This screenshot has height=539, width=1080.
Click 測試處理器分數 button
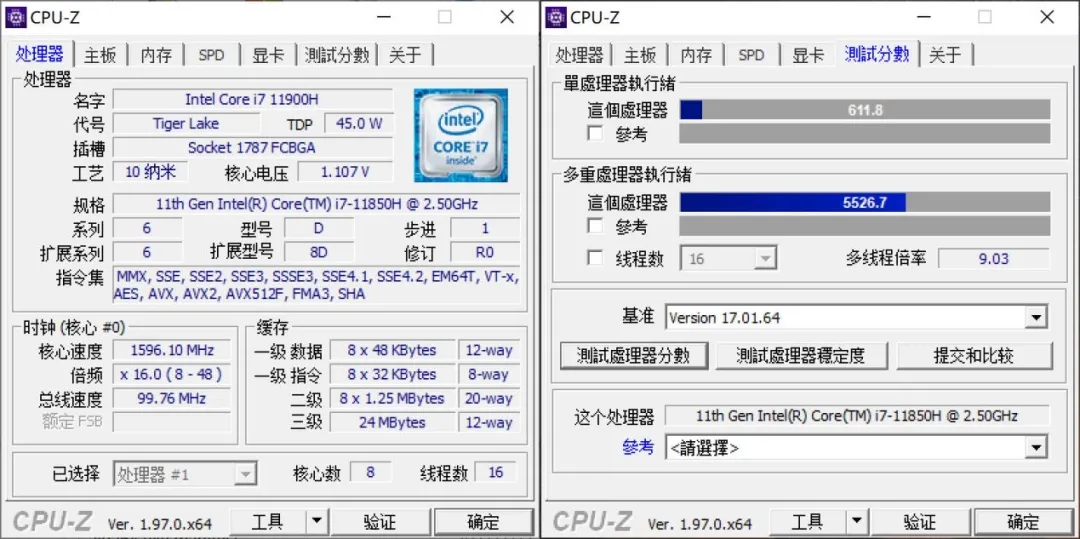tap(634, 356)
